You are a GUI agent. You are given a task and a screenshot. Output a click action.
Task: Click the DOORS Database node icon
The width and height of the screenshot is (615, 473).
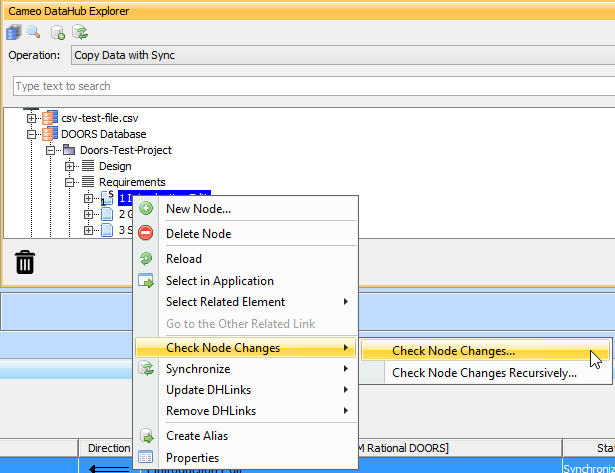[x=49, y=134]
